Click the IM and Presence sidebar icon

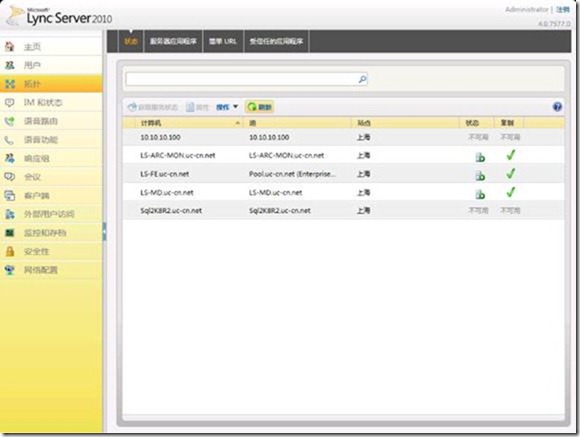pyautogui.click(x=10, y=102)
